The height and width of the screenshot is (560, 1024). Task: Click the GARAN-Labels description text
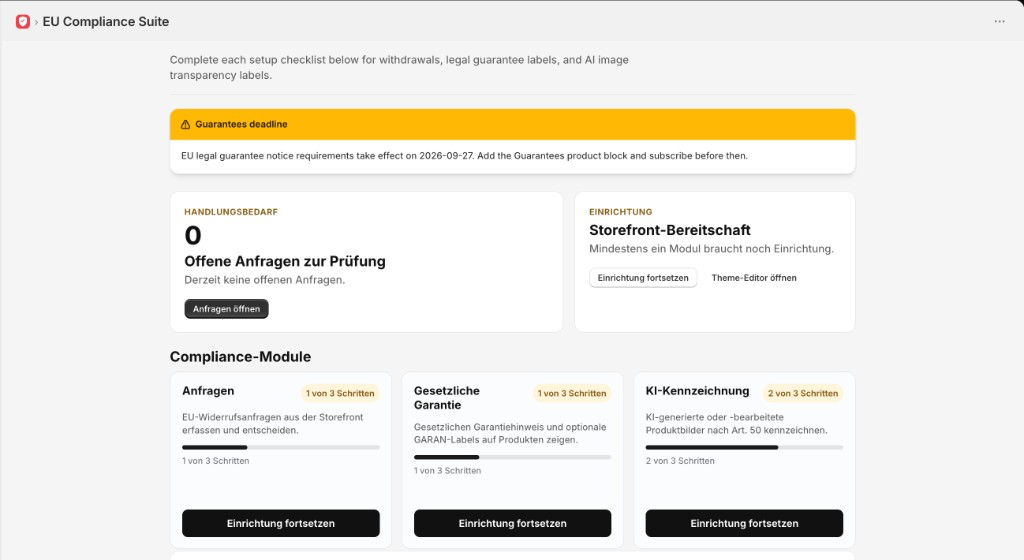tap(510, 433)
